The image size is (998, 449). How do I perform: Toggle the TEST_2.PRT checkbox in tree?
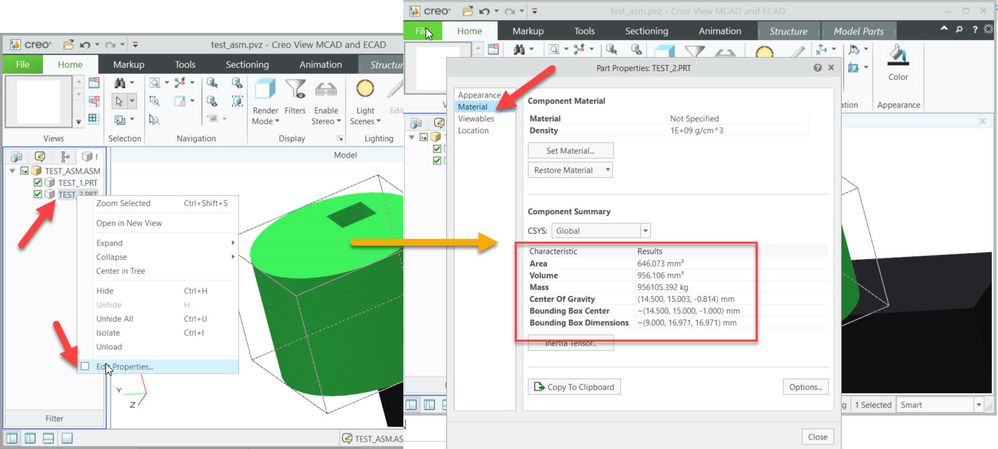(38, 195)
